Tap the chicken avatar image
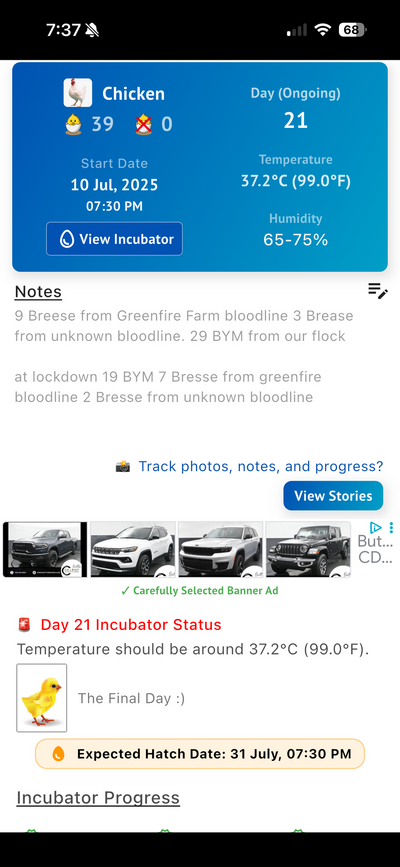This screenshot has width=400, height=867. [x=77, y=92]
